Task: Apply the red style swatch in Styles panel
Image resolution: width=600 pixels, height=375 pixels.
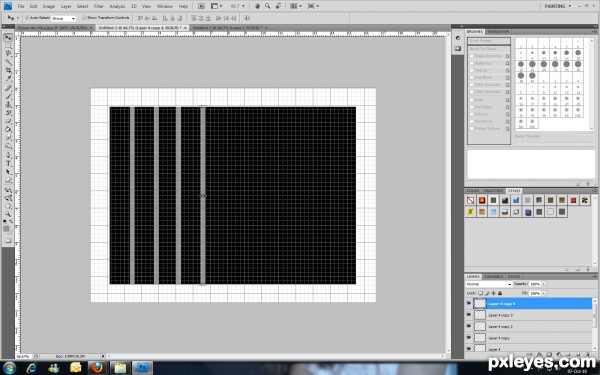Action: [x=573, y=200]
